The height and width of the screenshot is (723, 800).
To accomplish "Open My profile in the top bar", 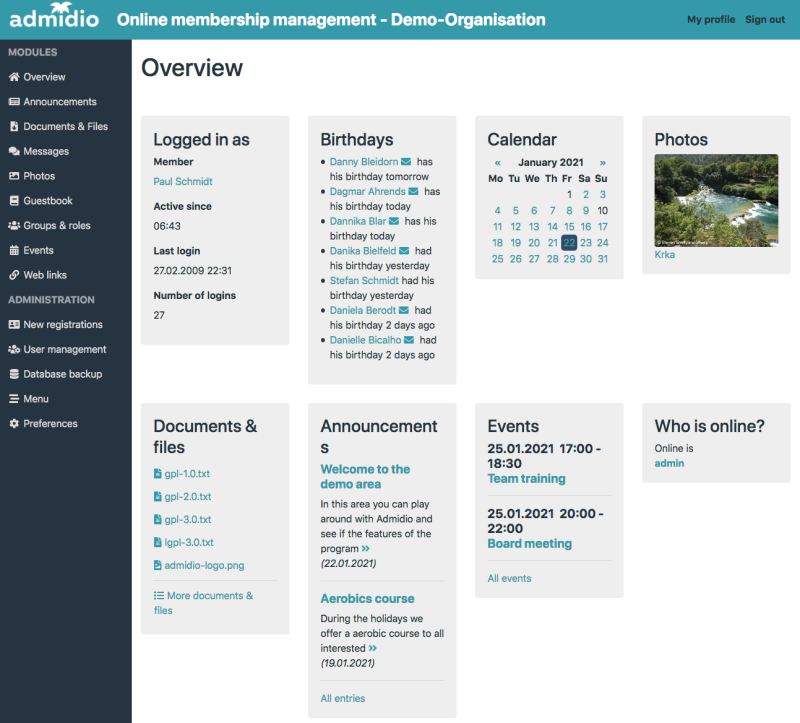I will coord(711,19).
